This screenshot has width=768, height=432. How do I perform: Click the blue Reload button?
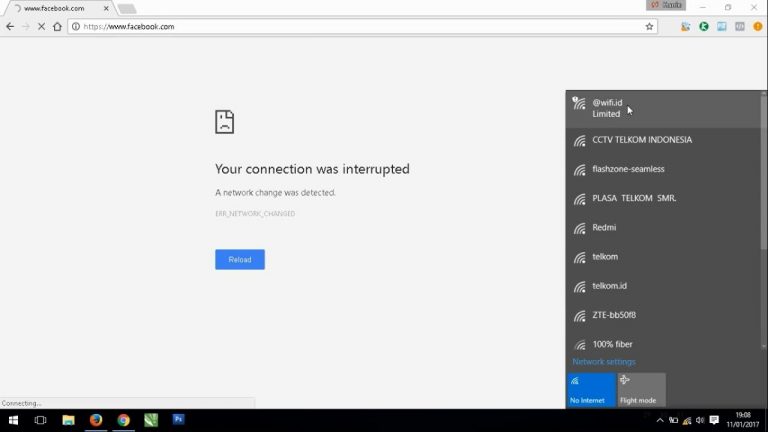tap(240, 260)
